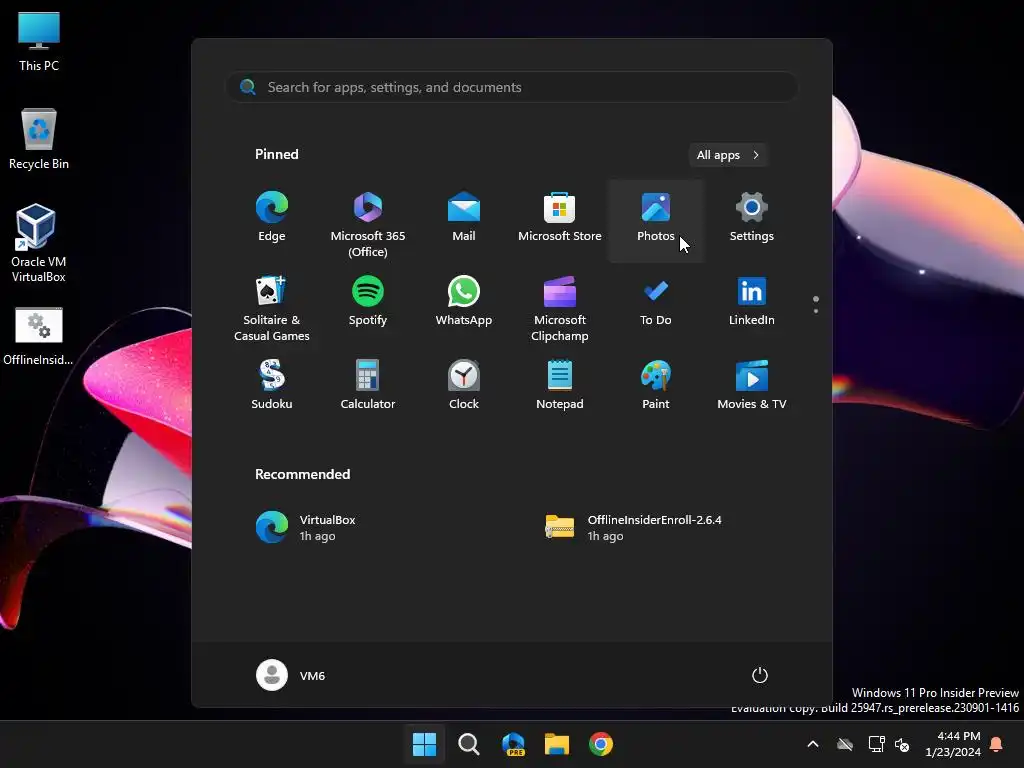Image resolution: width=1024 pixels, height=768 pixels.
Task: Open the Paint app
Action: (656, 386)
